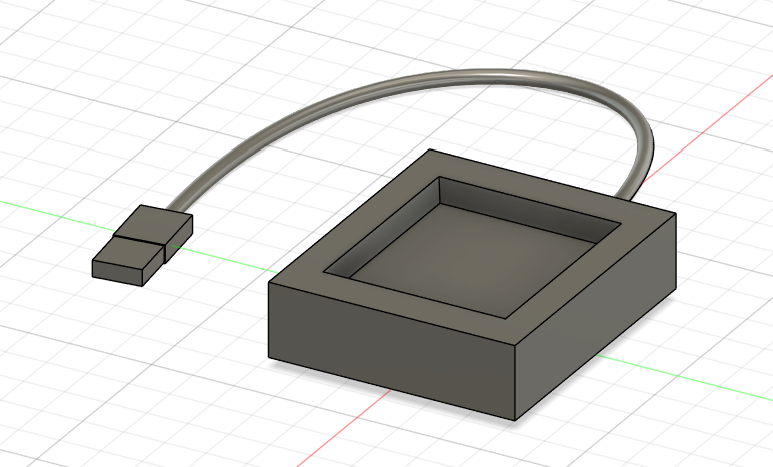Select the right side face of the large box
The image size is (773, 467).
click(x=596, y=316)
